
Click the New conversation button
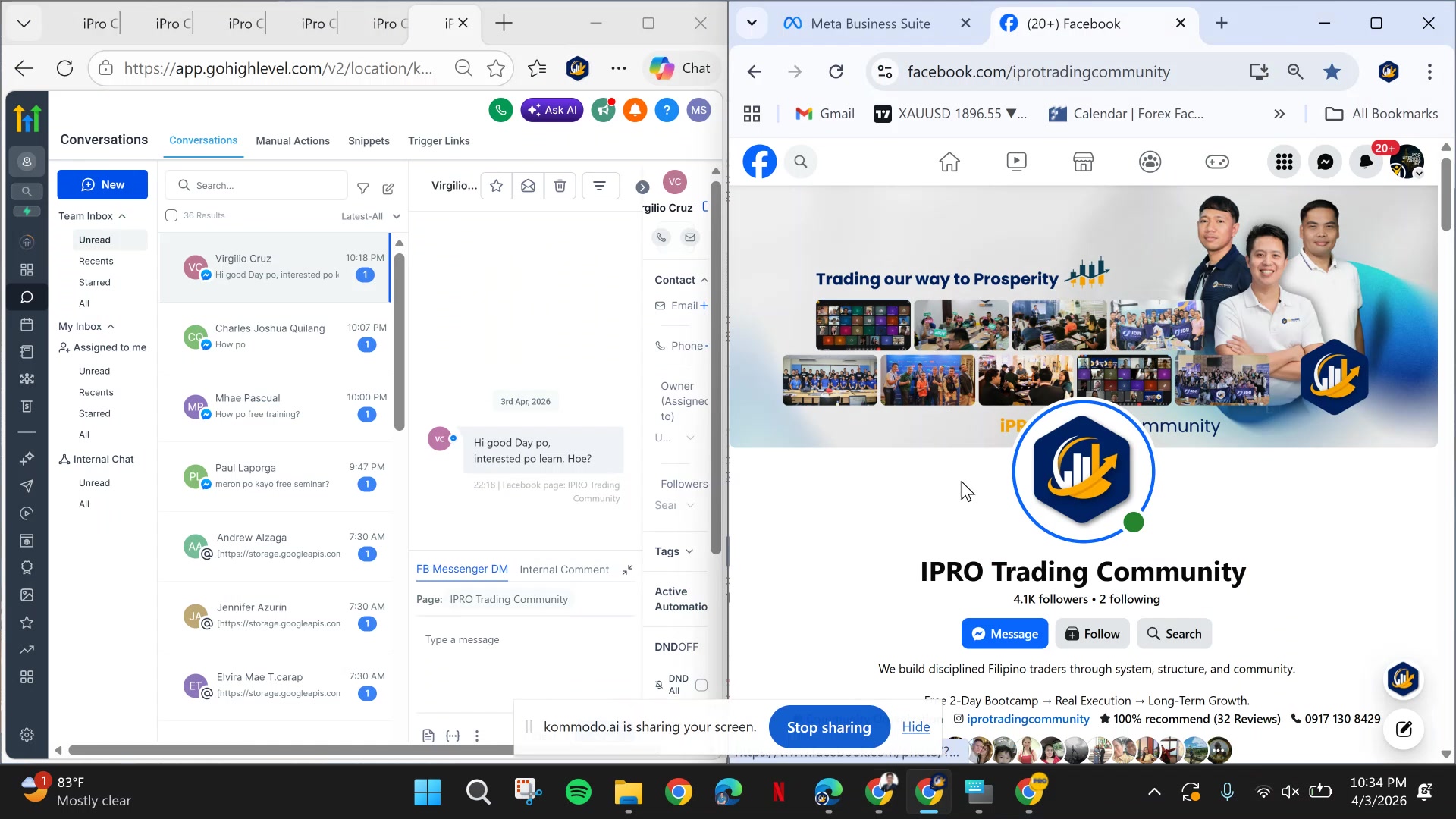click(x=102, y=185)
